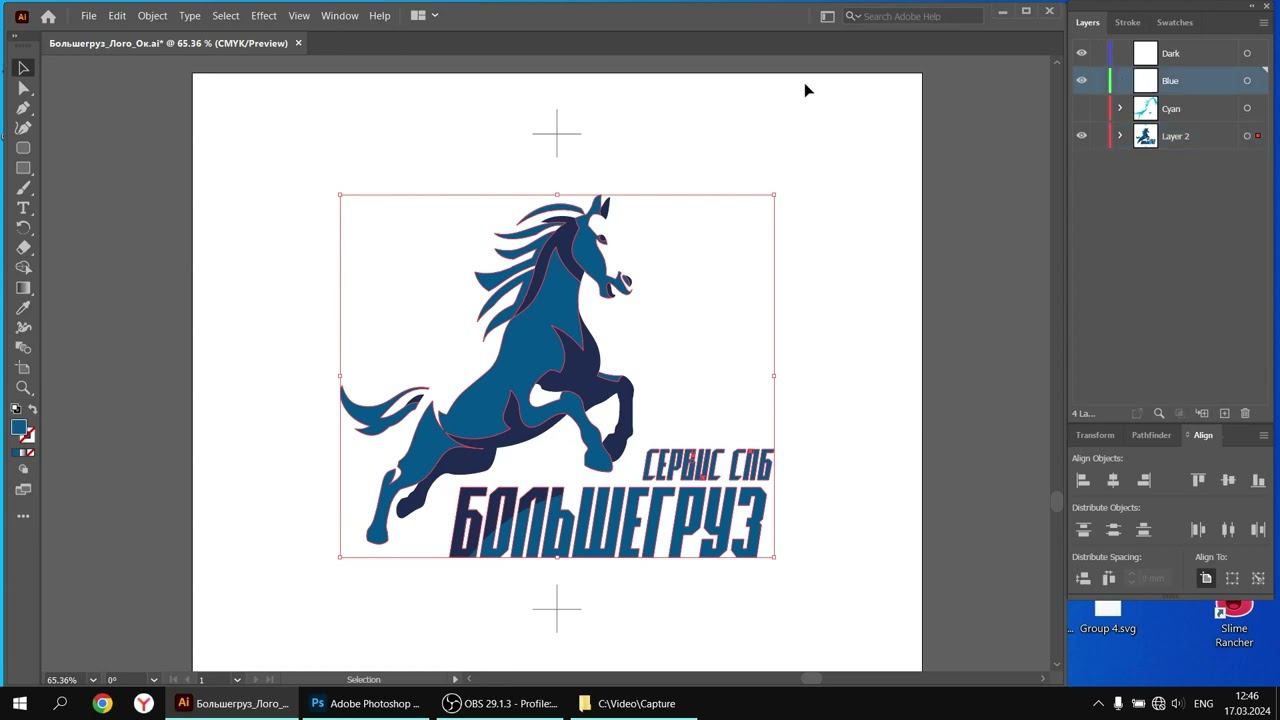The width and height of the screenshot is (1280, 720).
Task: Click Horizontal Distribute Left icon
Action: point(1198,530)
